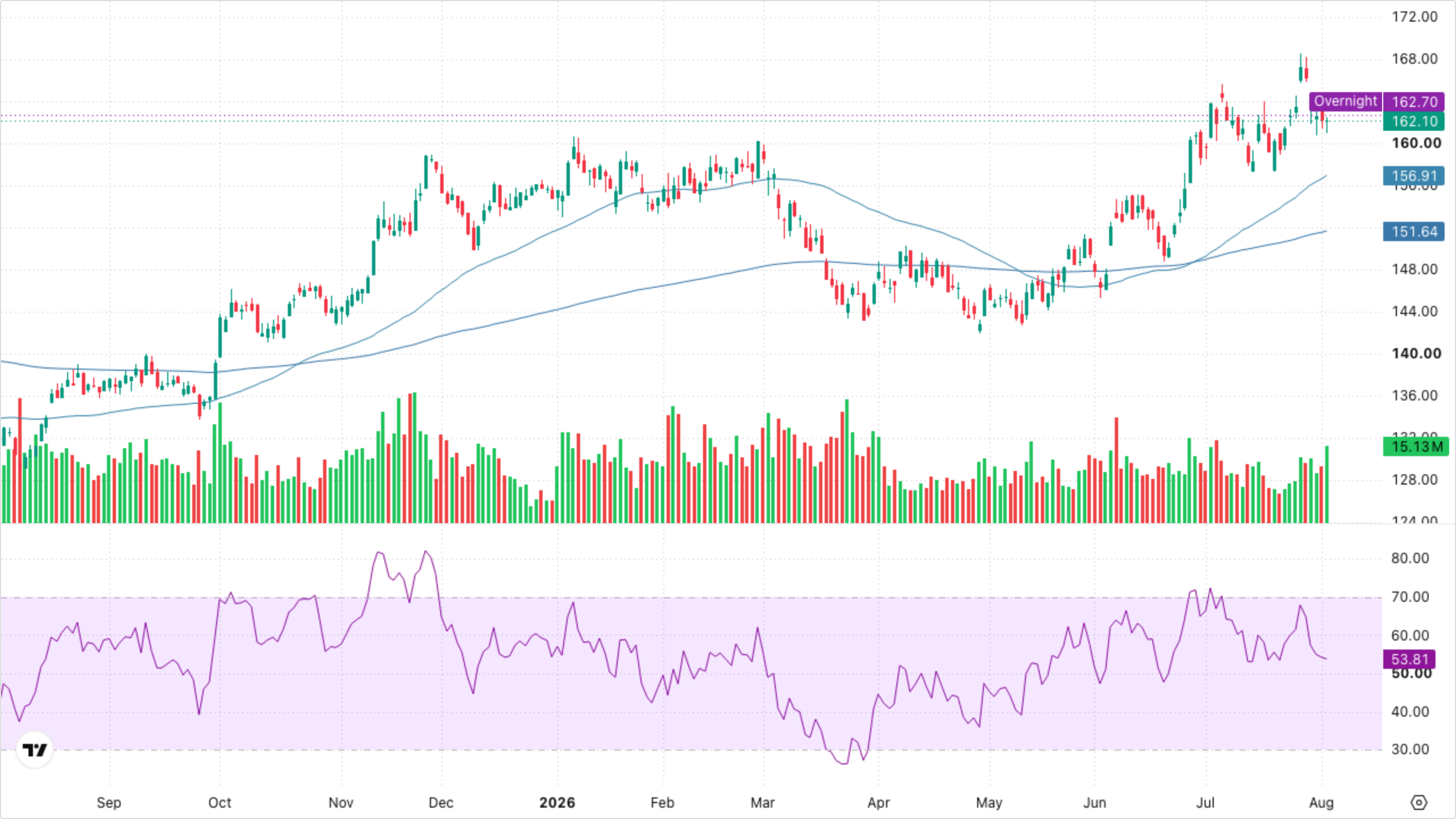Screen dimensions: 1456x819
Task: Click the 53.81 RSI value label
Action: [1409, 659]
